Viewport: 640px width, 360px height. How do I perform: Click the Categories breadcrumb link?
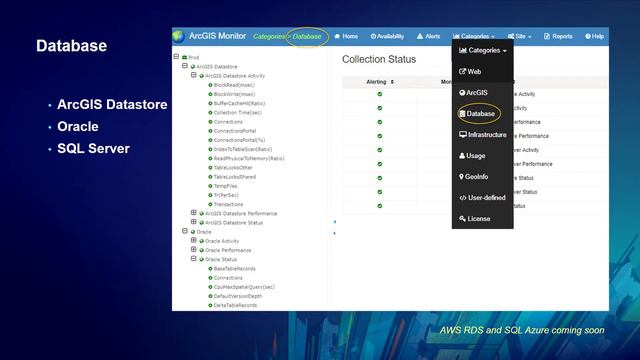pyautogui.click(x=269, y=36)
